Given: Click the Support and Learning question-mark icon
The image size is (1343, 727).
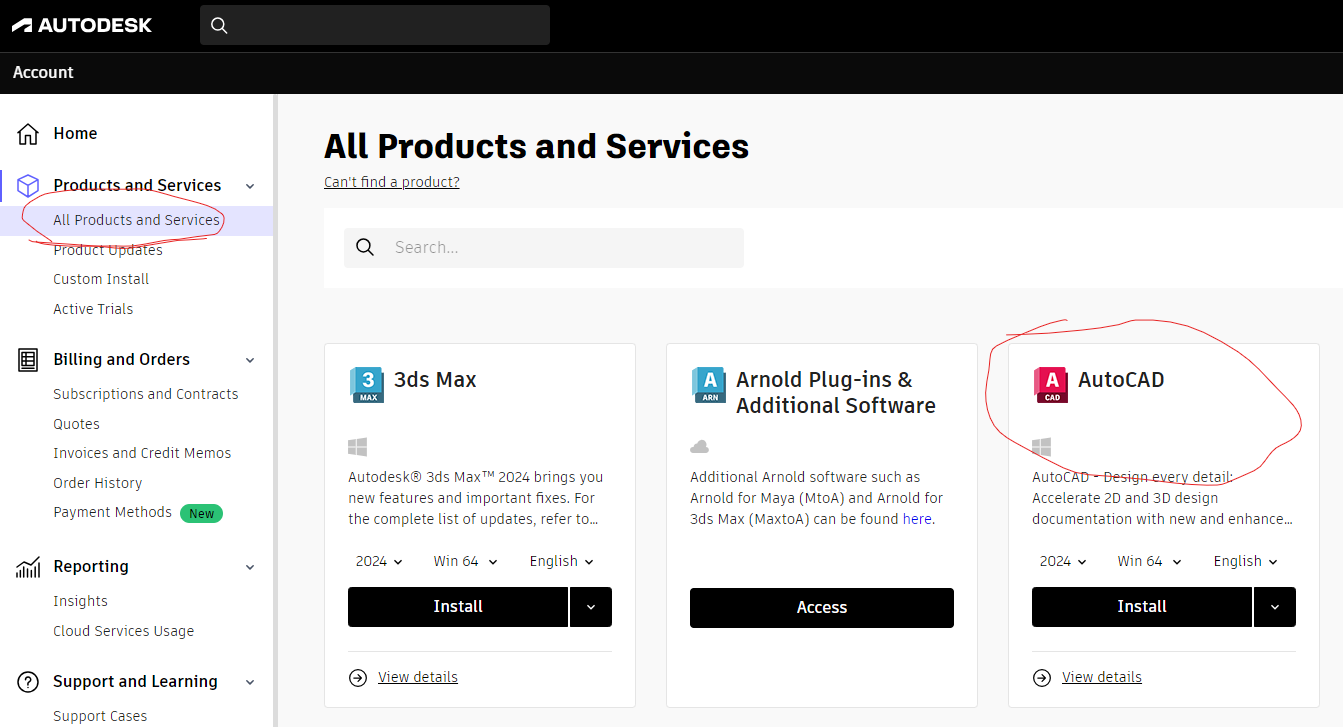Looking at the screenshot, I should [x=26, y=681].
